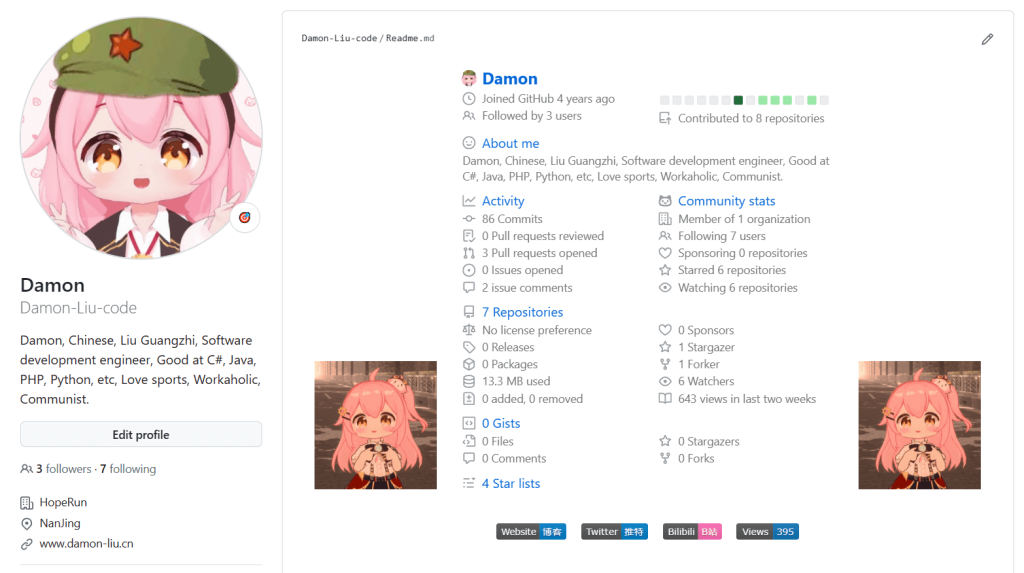The image size is (1024, 573).
Task: Open the Website badge
Action: (531, 531)
